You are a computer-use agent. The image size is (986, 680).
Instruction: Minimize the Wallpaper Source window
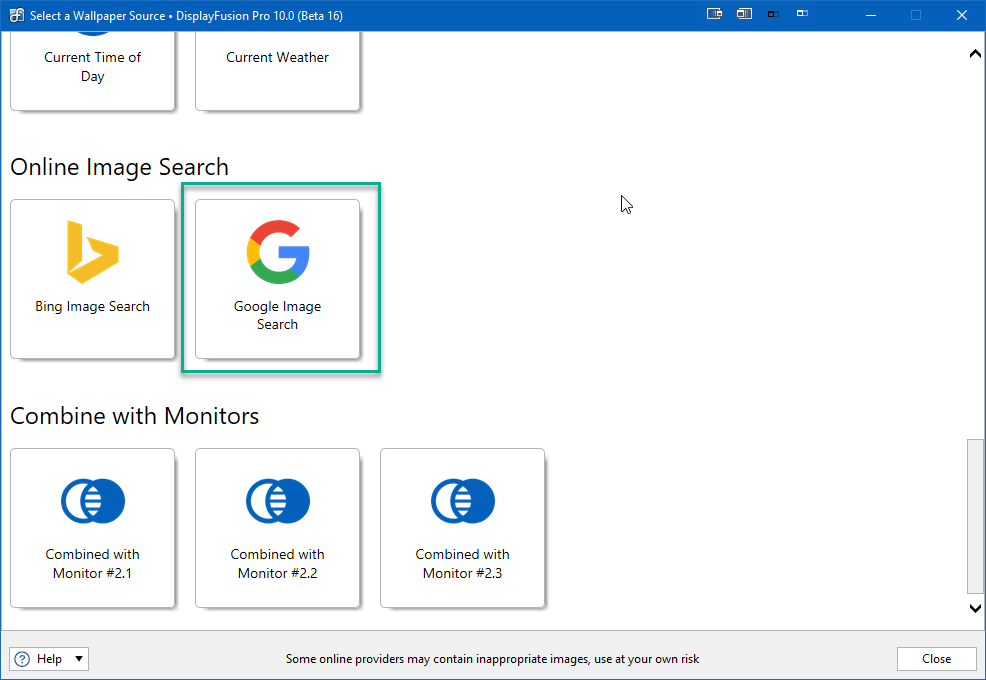click(x=869, y=15)
